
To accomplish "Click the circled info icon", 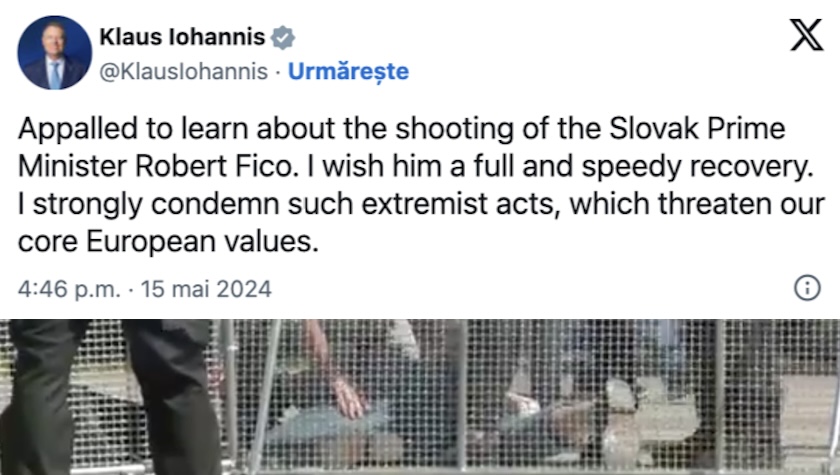I will (x=807, y=288).
